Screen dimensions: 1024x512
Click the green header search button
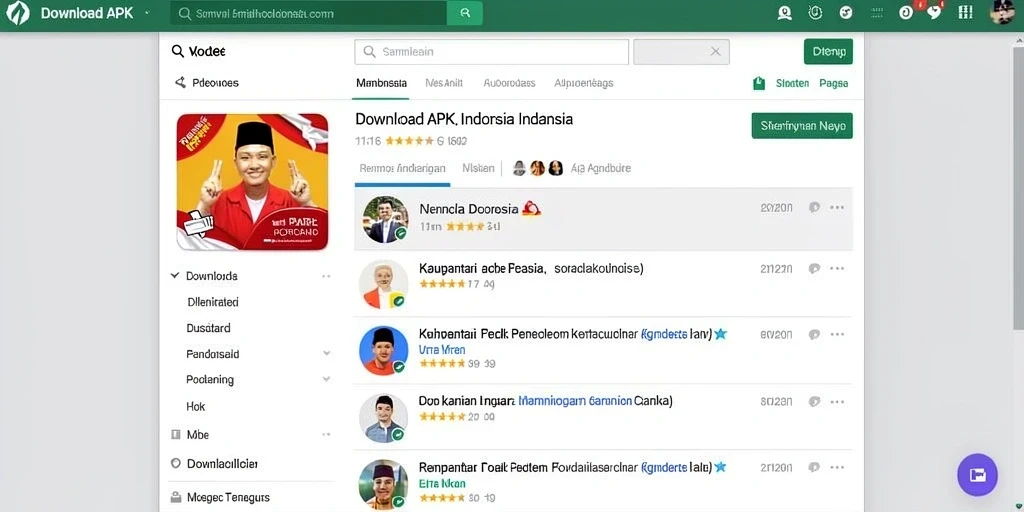[x=465, y=13]
